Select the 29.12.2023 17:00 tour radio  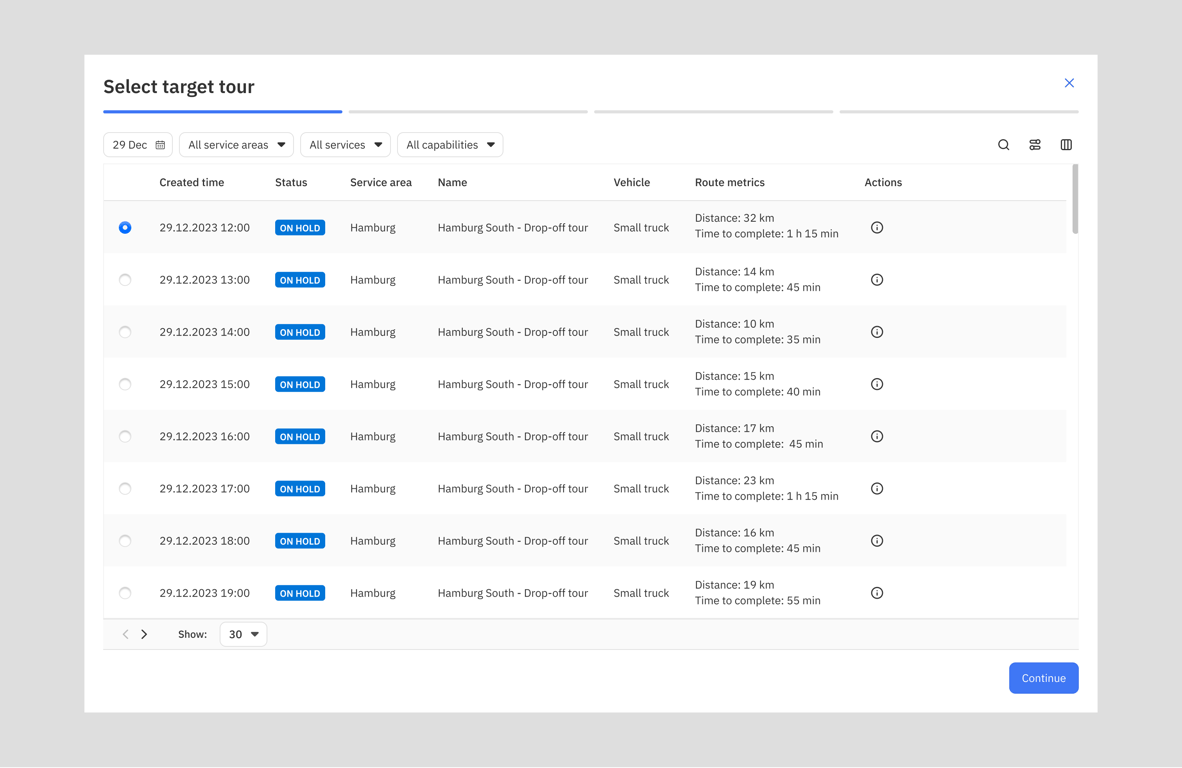125,488
